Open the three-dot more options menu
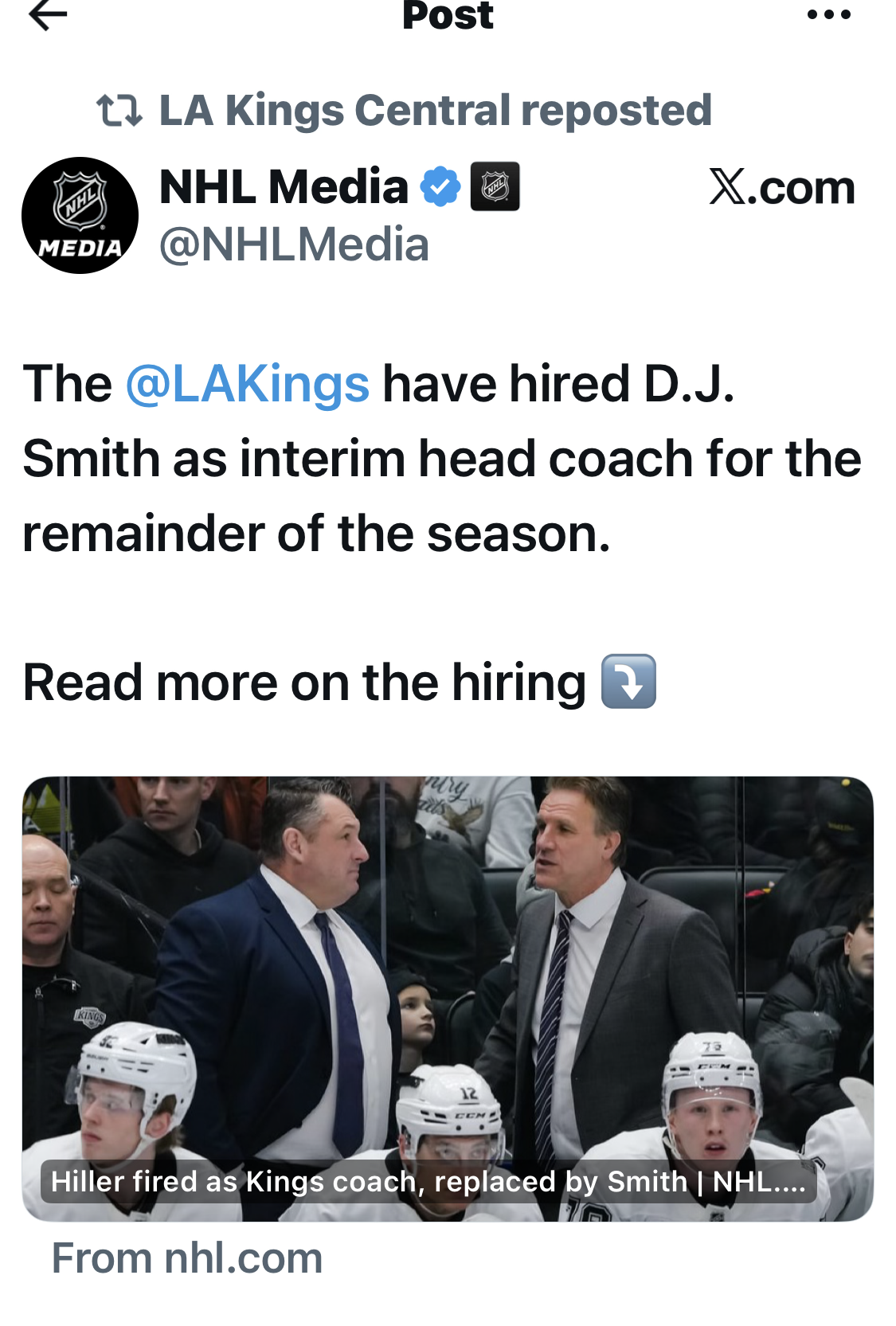Viewport: 896px width, 1326px height. [x=828, y=14]
